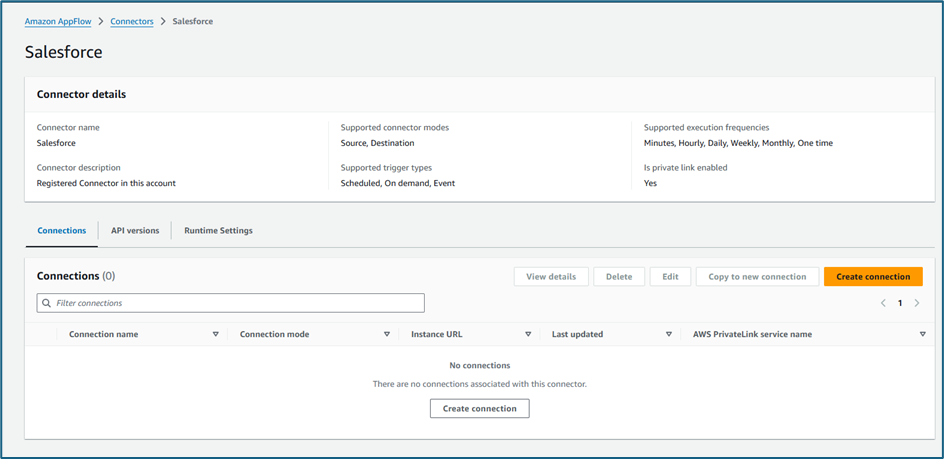Click the Salesforce page heading
The width and height of the screenshot is (944, 459).
click(64, 52)
